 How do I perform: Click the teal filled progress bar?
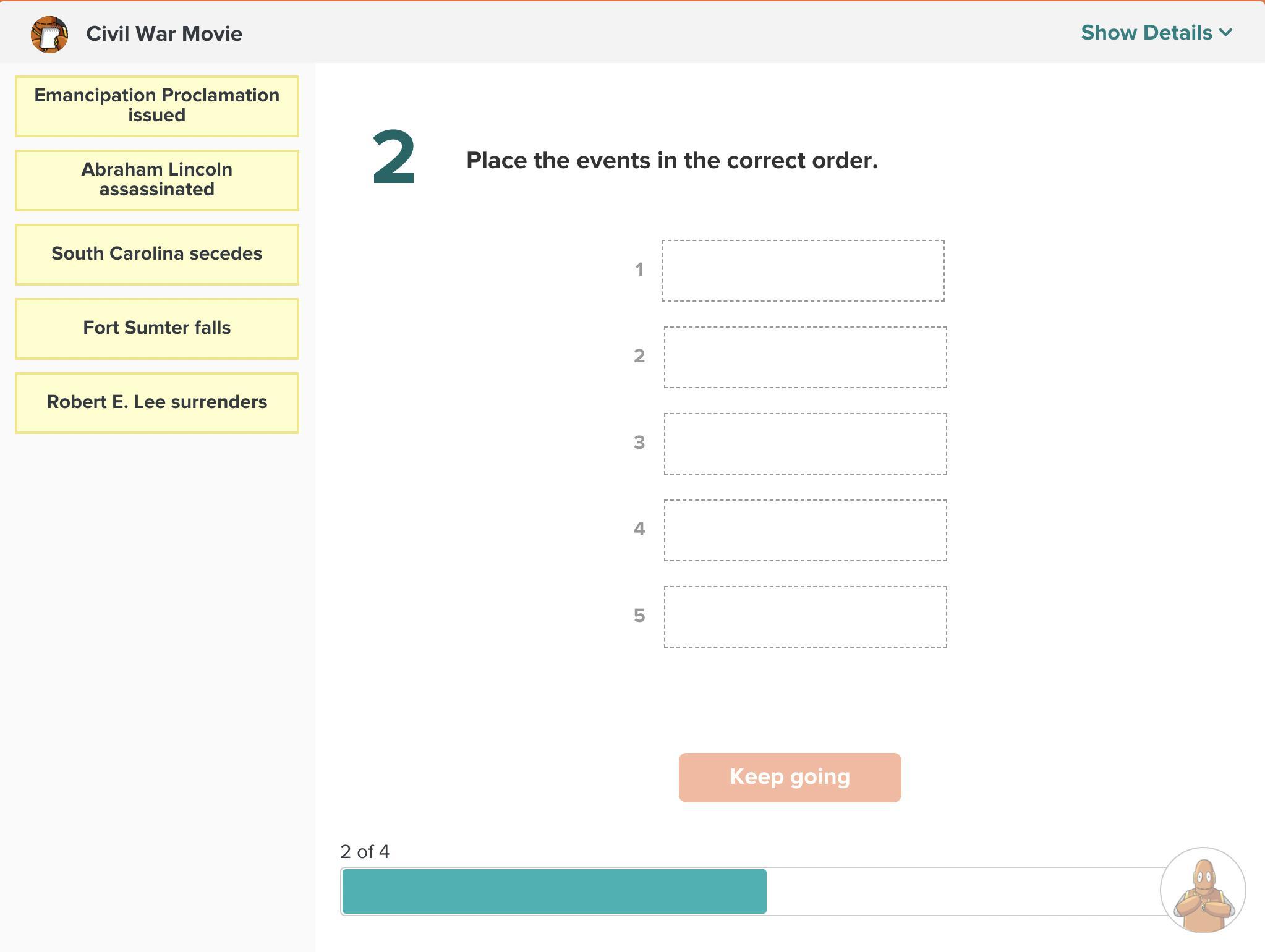[554, 891]
